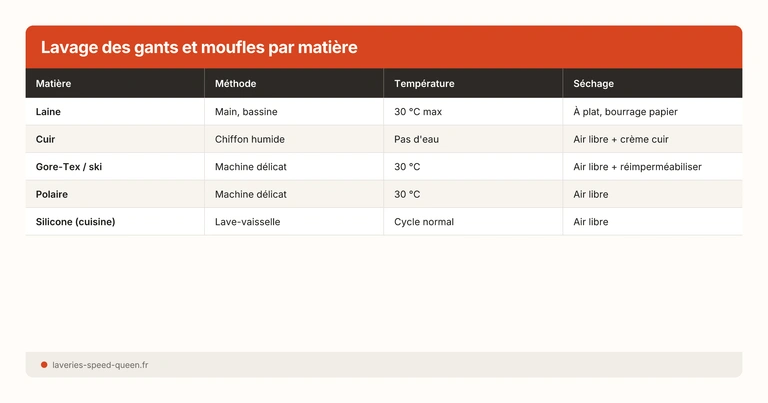Click the 'Lave-vaisselle' method cell
Image resolution: width=768 pixels, height=403 pixels.
pos(247,222)
